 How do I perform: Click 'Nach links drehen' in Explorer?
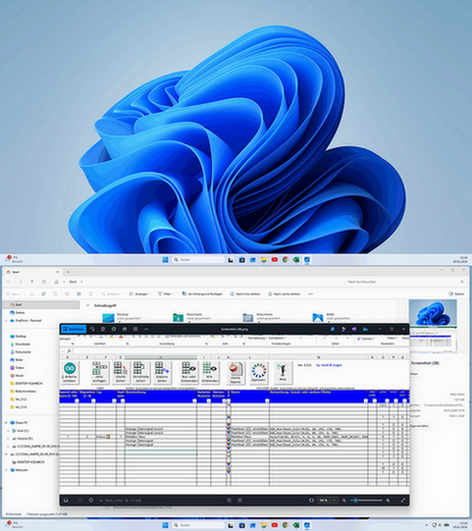tap(245, 294)
